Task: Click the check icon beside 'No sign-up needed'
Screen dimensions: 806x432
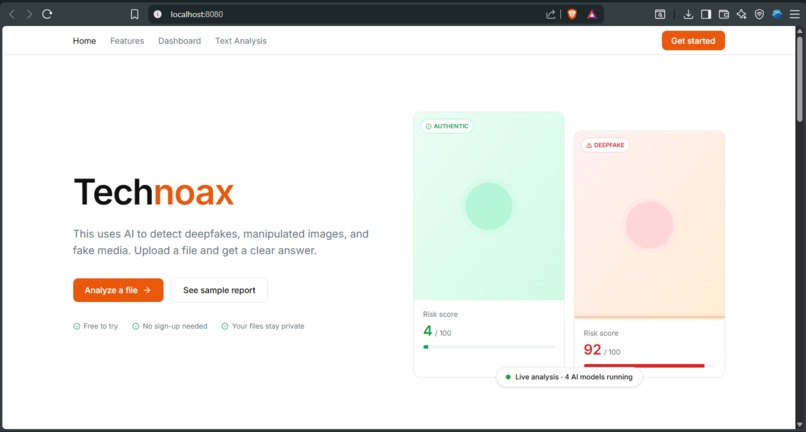Action: click(x=136, y=326)
